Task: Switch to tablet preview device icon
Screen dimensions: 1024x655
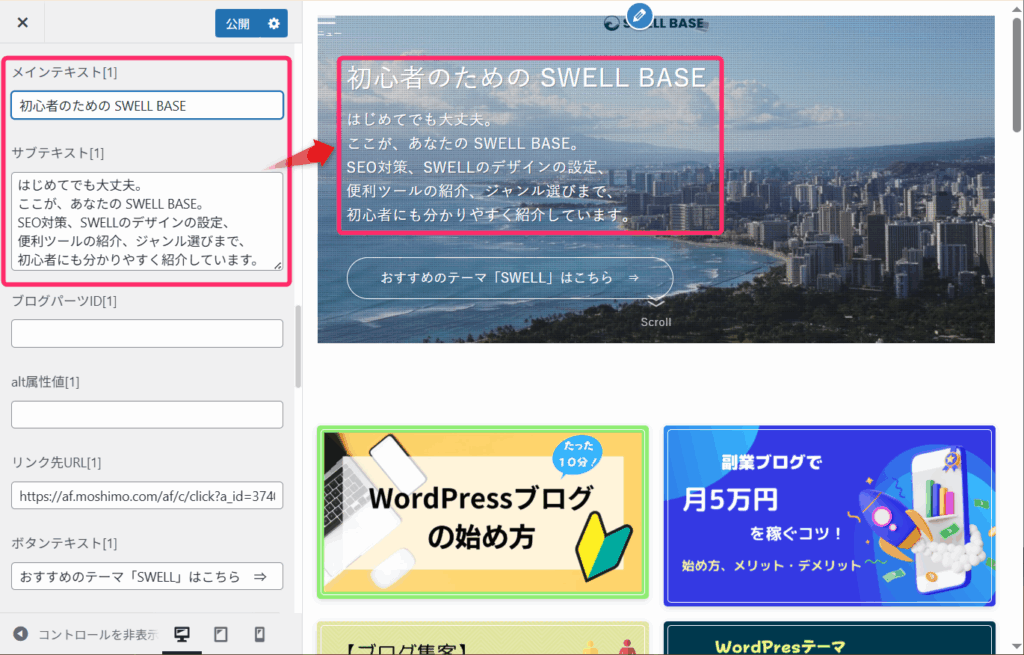Action: pos(221,634)
